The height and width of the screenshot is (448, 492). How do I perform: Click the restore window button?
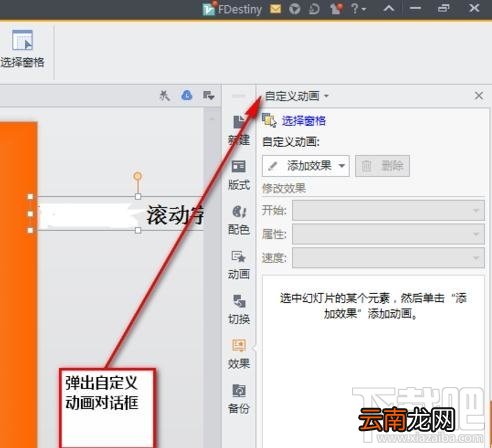tap(443, 8)
